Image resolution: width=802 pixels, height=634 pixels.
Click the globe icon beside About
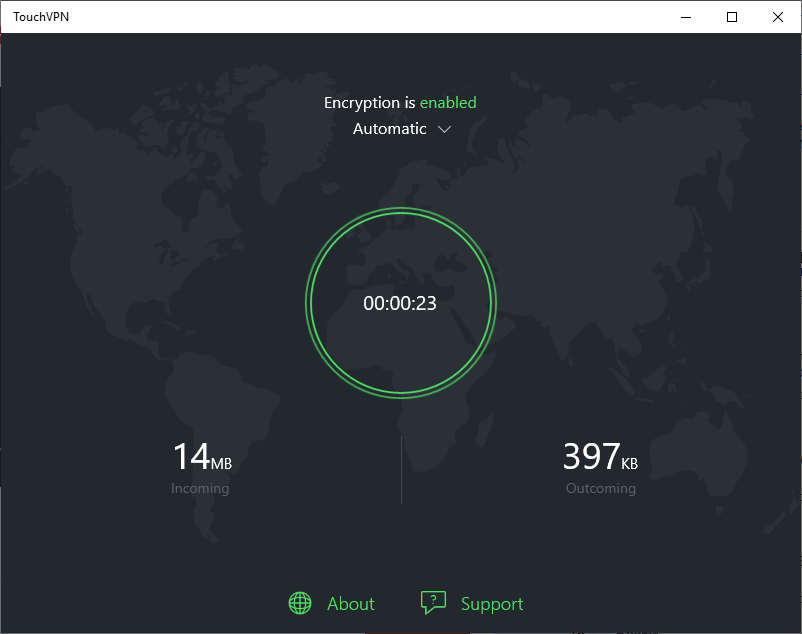point(300,603)
